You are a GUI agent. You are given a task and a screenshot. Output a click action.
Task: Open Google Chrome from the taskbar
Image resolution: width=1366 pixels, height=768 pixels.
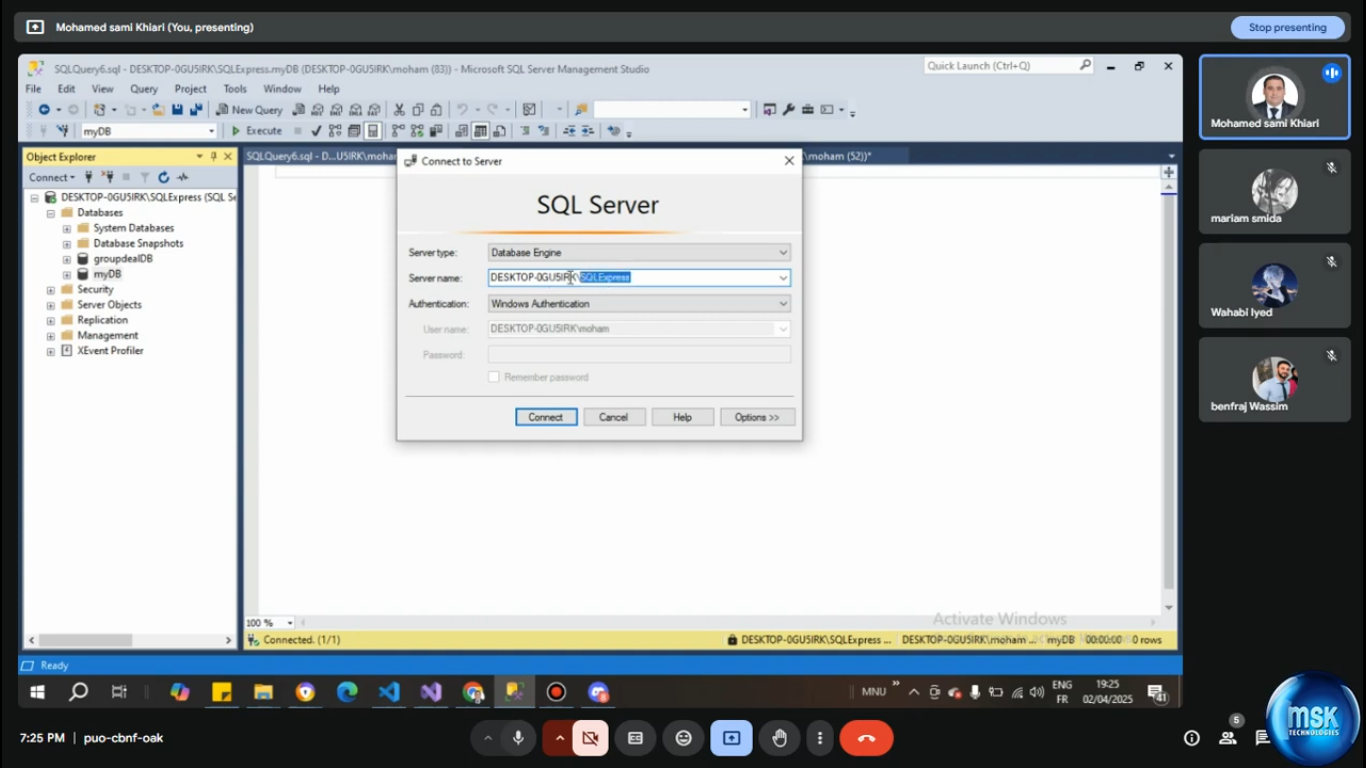473,692
